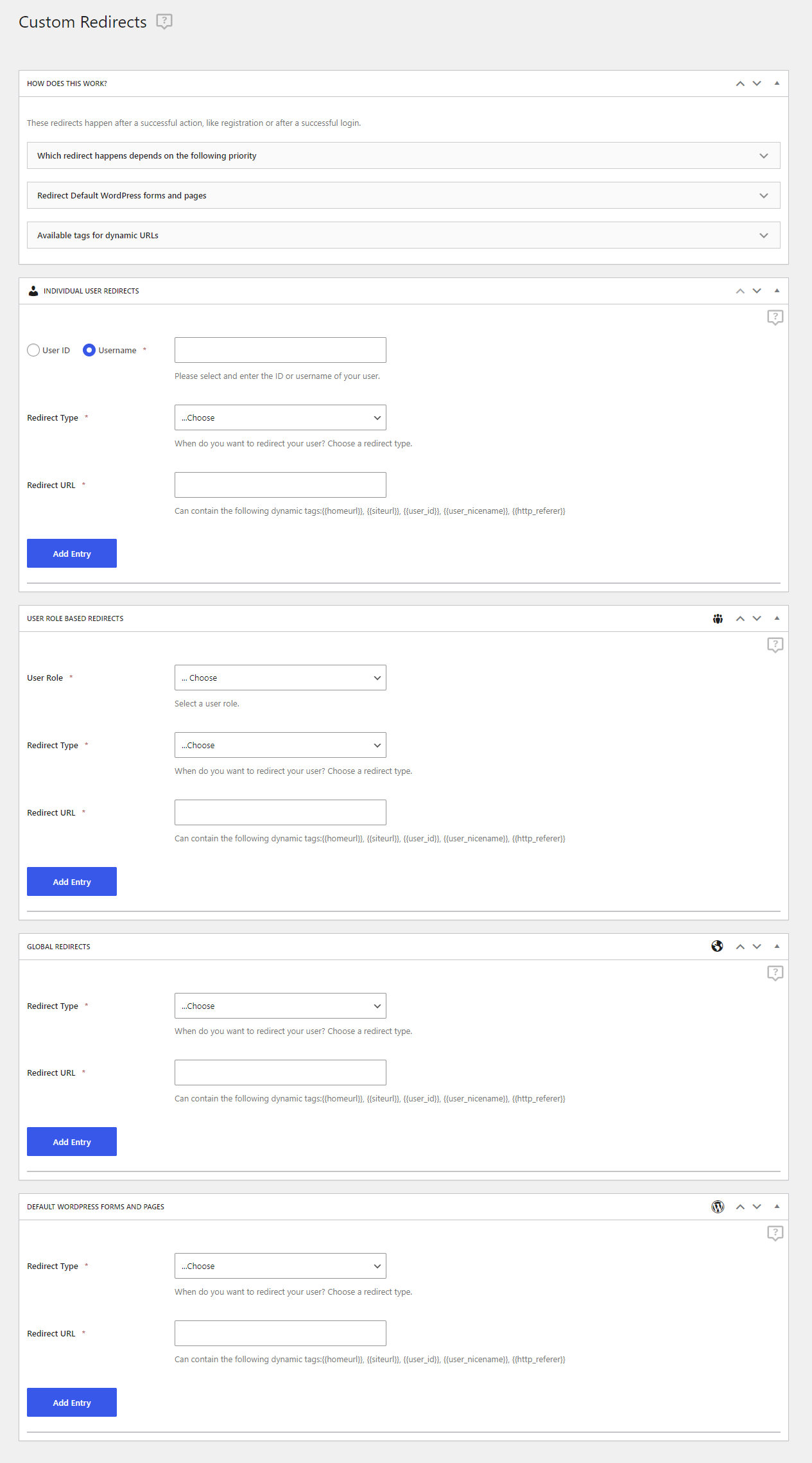The image size is (812, 1463).
Task: Open Redirect Type dropdown in Individual User Redirects
Action: click(281, 417)
